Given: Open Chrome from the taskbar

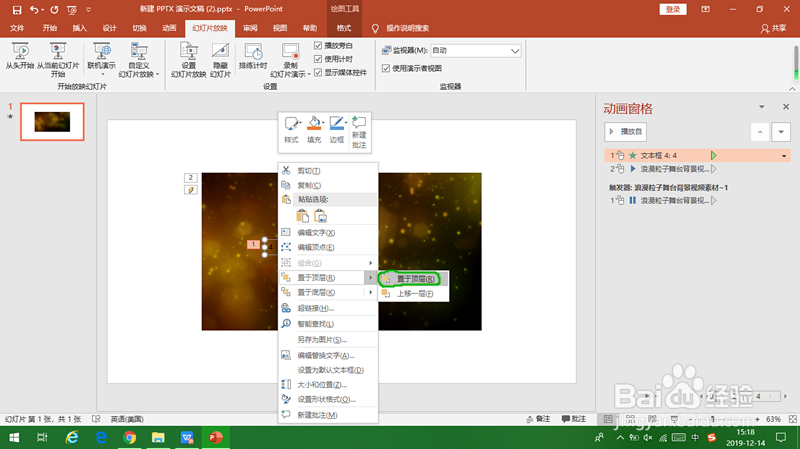Looking at the screenshot, I should coord(130,437).
